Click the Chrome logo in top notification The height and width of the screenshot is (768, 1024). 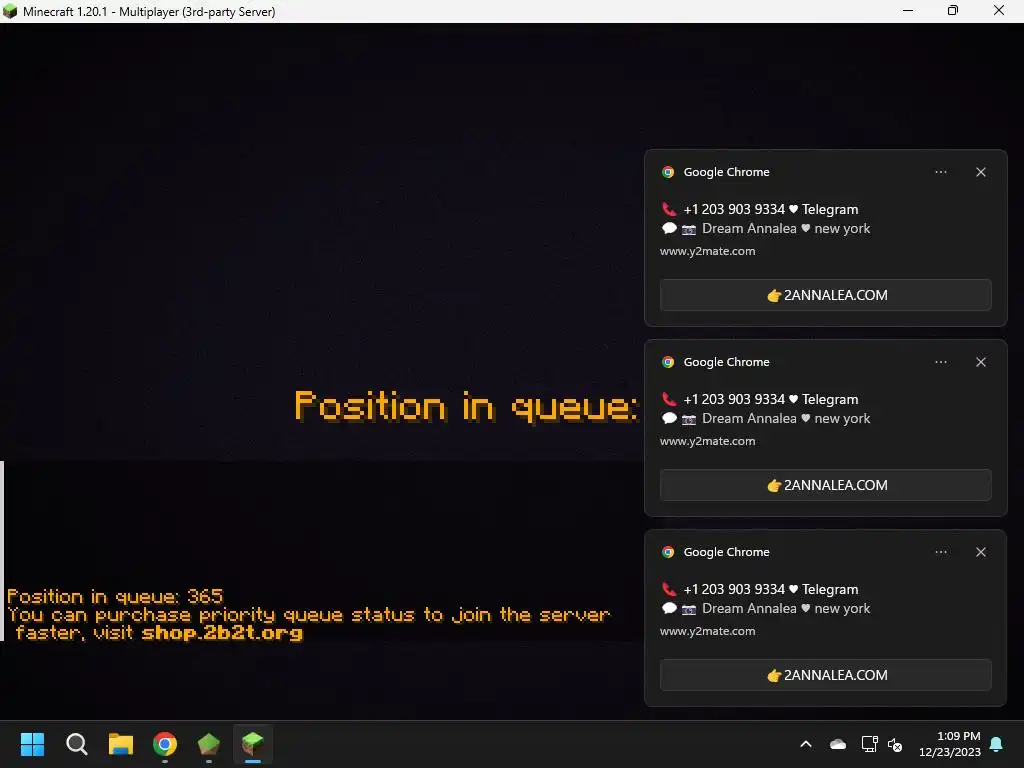click(667, 172)
